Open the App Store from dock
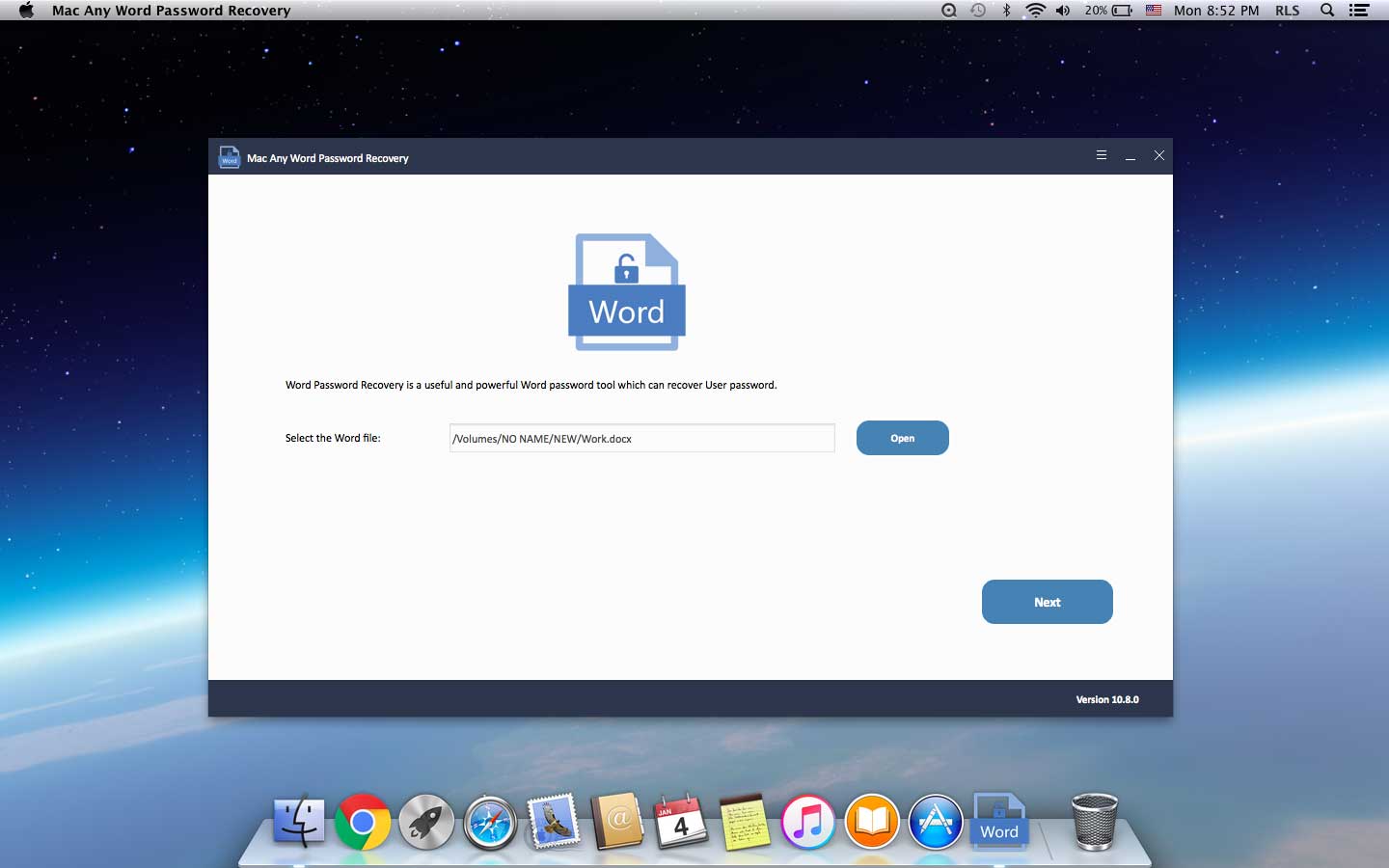 (x=935, y=822)
